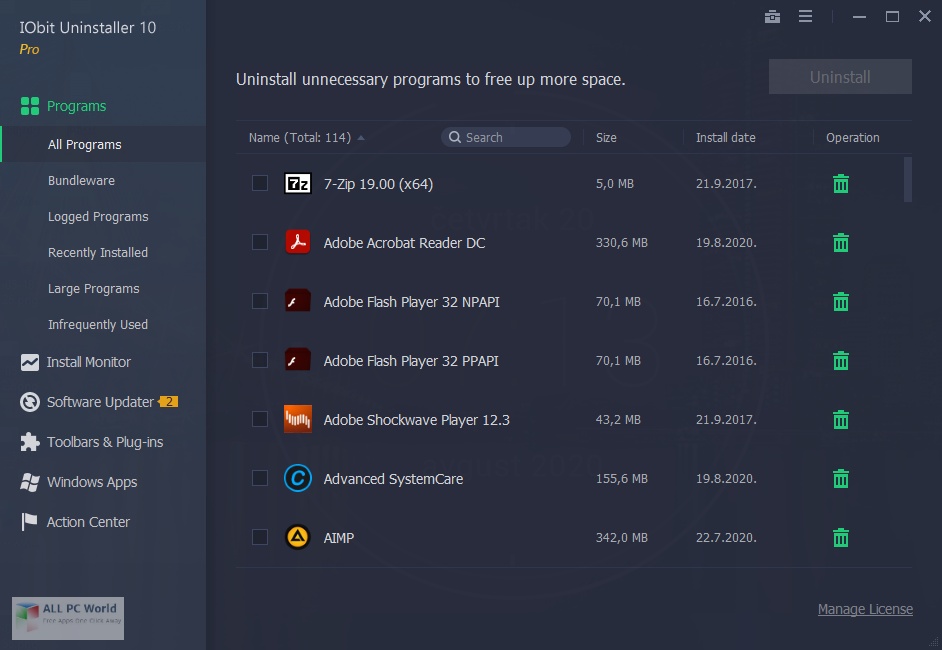
Task: Click the Uninstall button
Action: click(840, 77)
